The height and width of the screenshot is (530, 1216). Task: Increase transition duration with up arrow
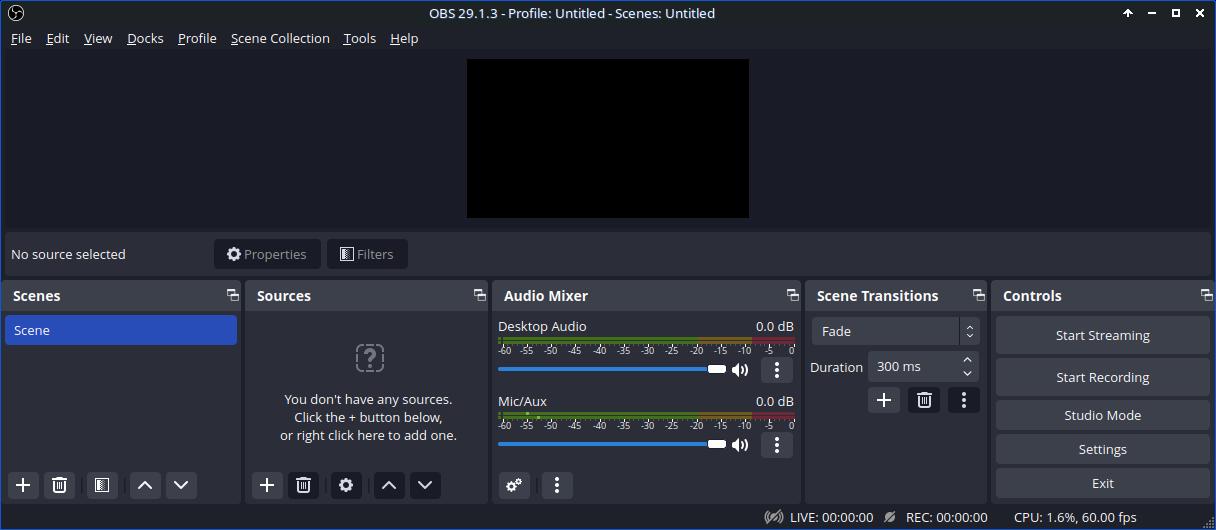coord(967,360)
